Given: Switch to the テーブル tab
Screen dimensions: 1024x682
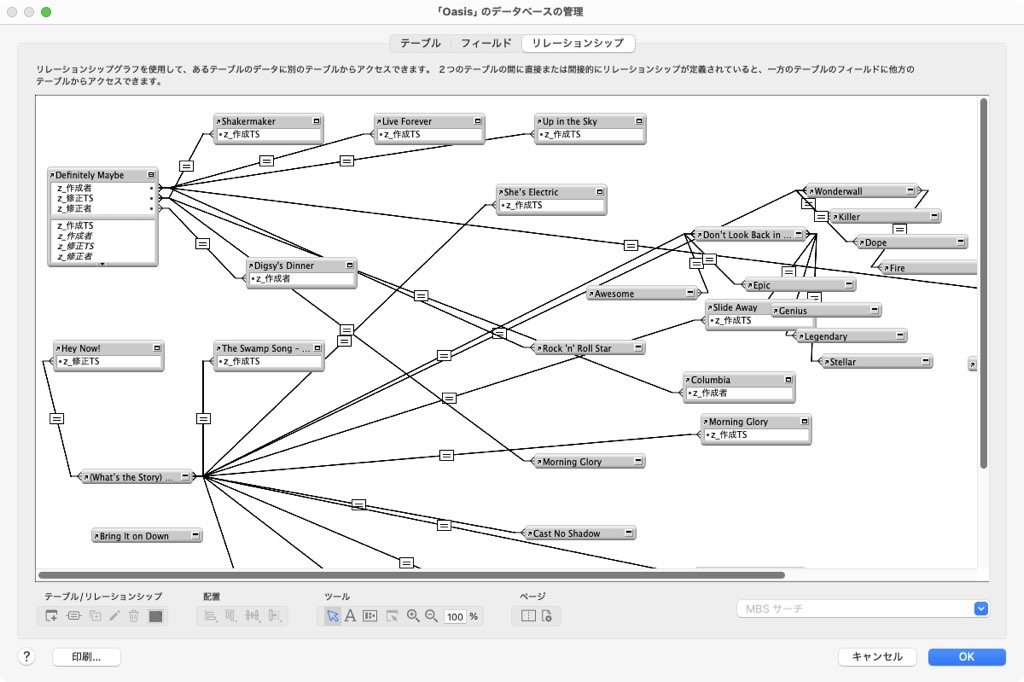Looking at the screenshot, I should click(420, 43).
